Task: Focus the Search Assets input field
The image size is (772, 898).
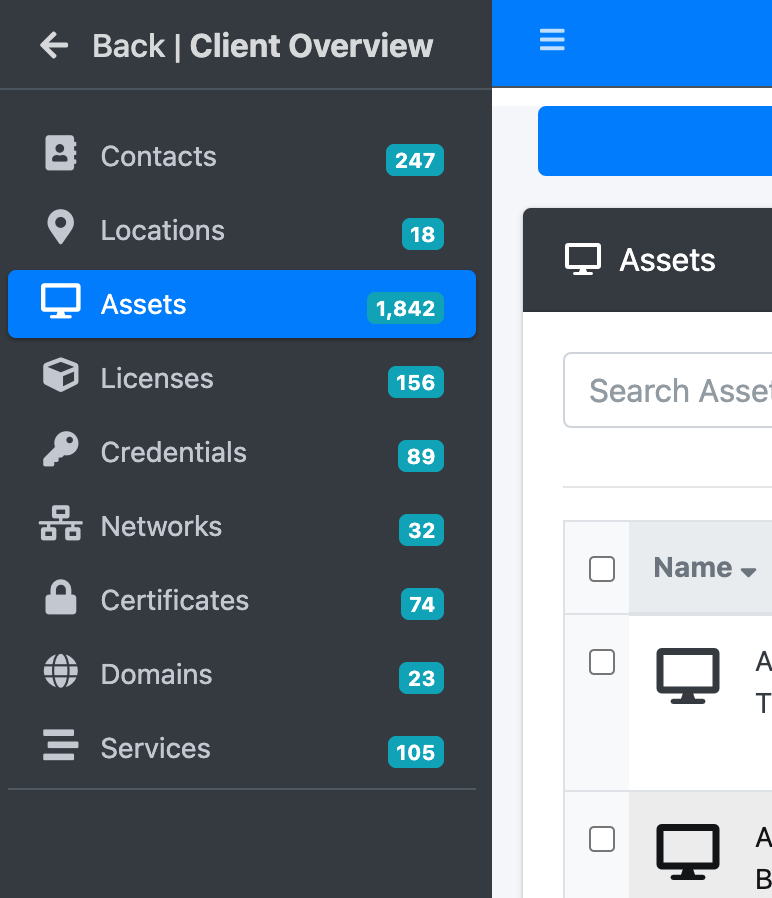Action: coord(668,390)
